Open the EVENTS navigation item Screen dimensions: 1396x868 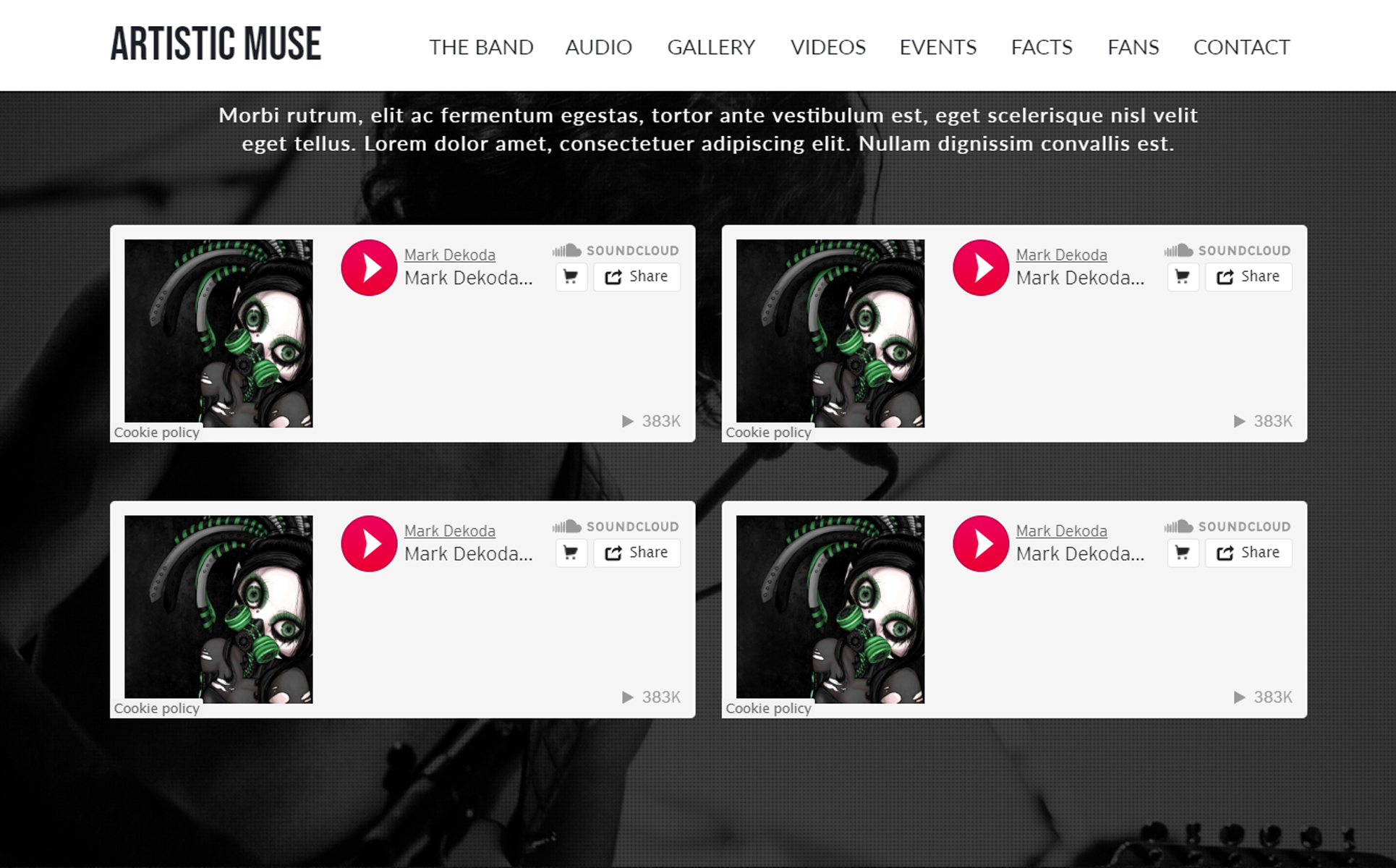(938, 47)
